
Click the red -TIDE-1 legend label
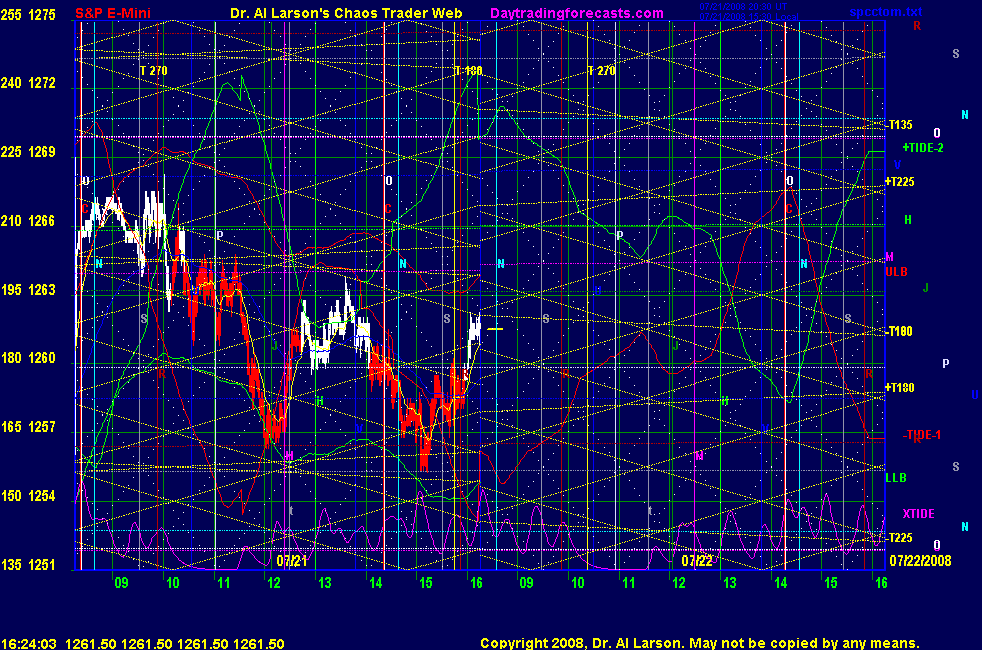pos(922,435)
